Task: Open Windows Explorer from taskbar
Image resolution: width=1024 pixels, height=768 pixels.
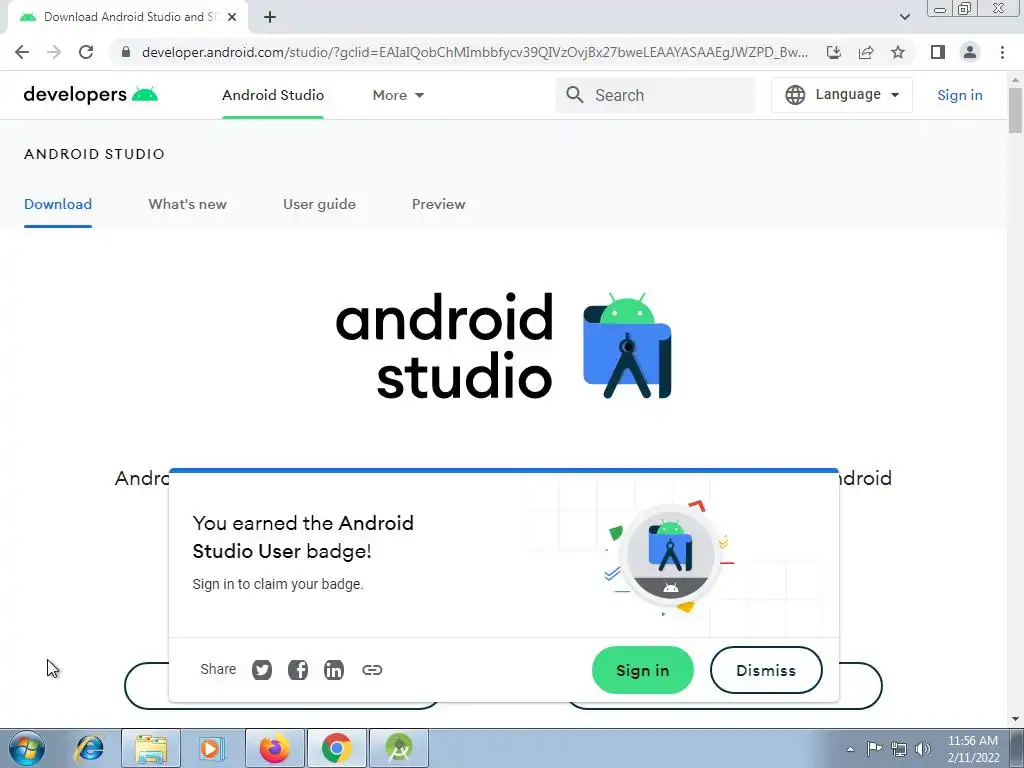Action: [151, 748]
